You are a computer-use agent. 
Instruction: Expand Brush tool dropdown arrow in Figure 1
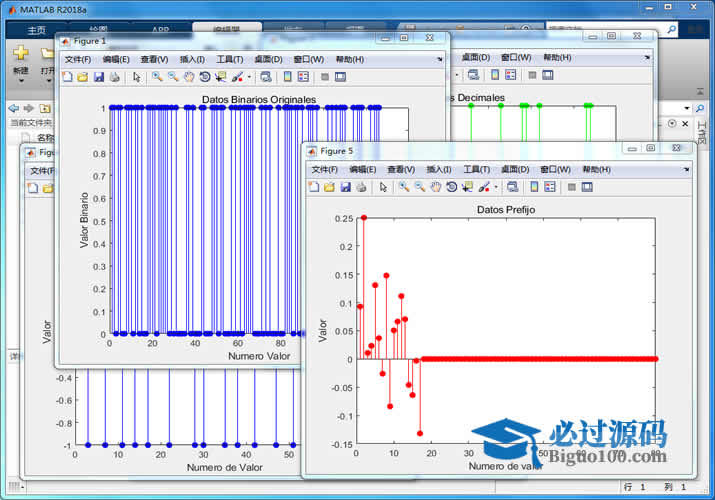[248, 76]
